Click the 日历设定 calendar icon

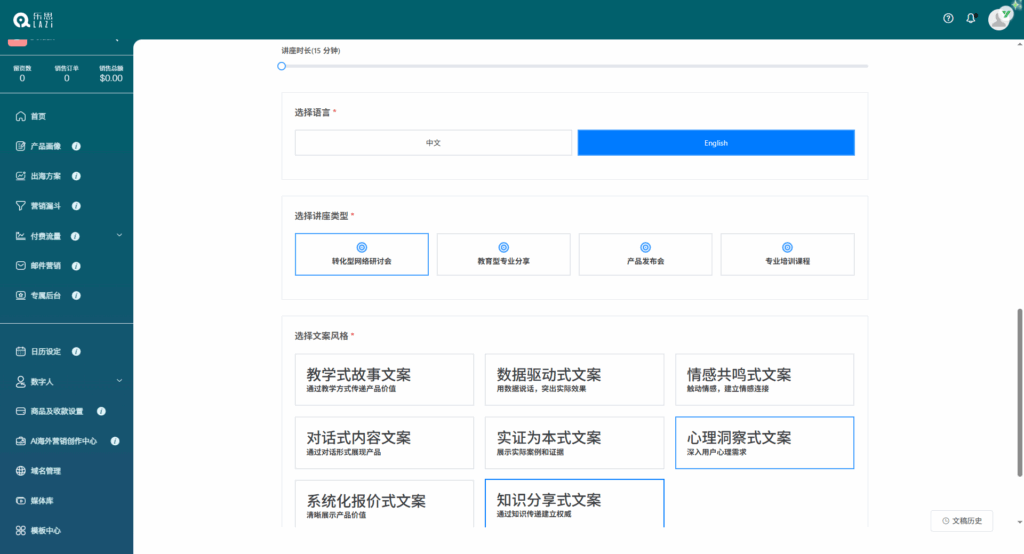click(x=20, y=351)
